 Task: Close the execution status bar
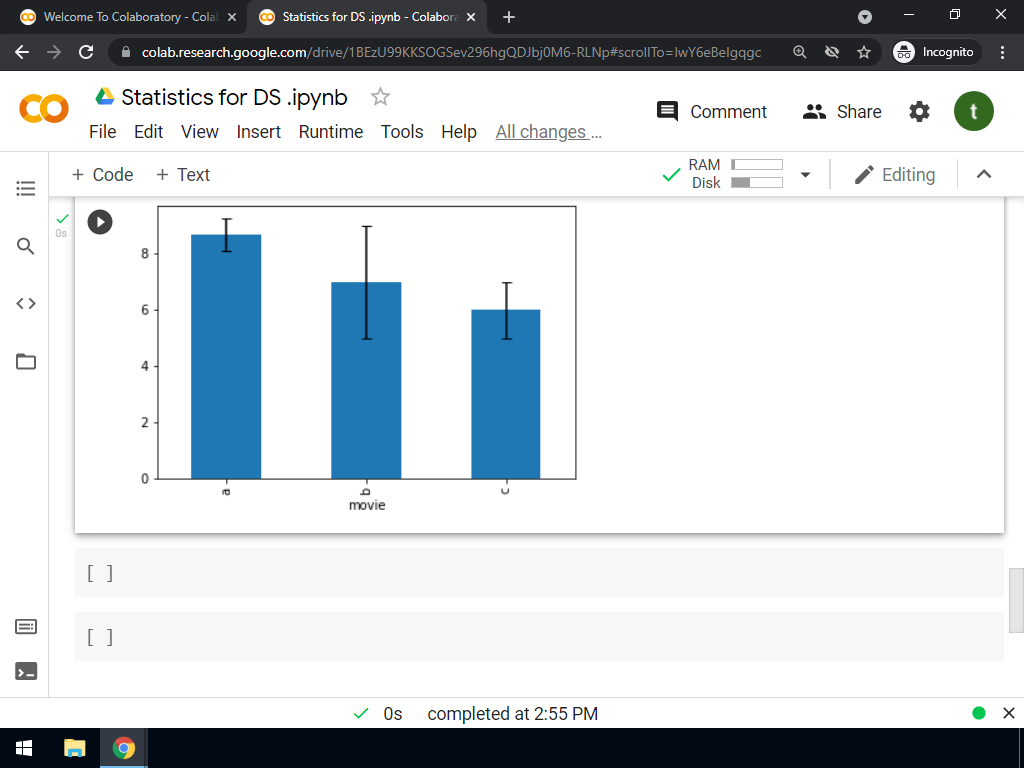coord(1008,713)
